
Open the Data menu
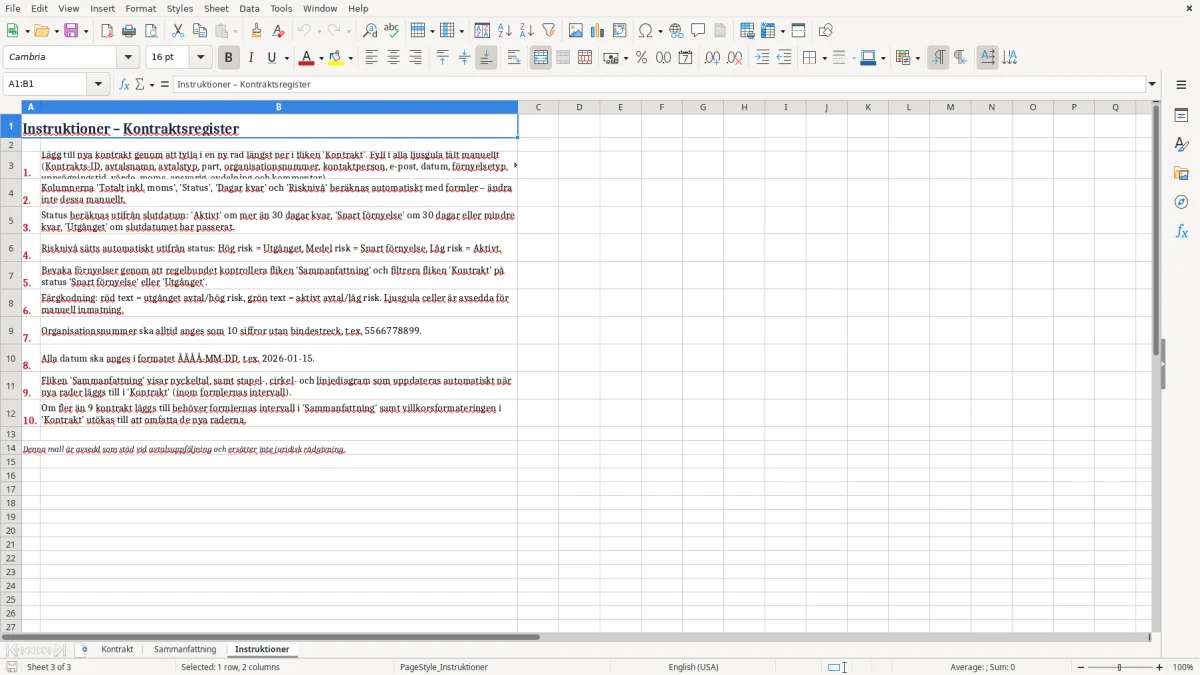[x=249, y=8]
